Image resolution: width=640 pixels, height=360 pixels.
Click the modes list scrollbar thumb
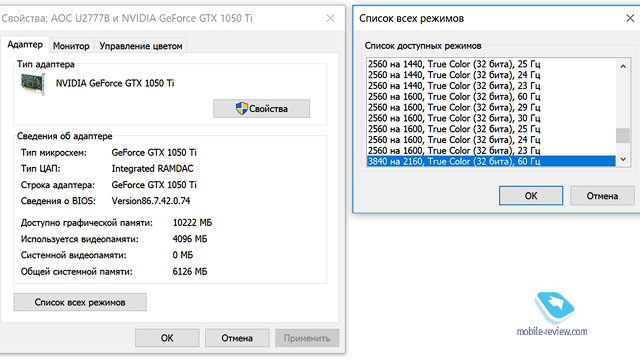click(x=623, y=136)
